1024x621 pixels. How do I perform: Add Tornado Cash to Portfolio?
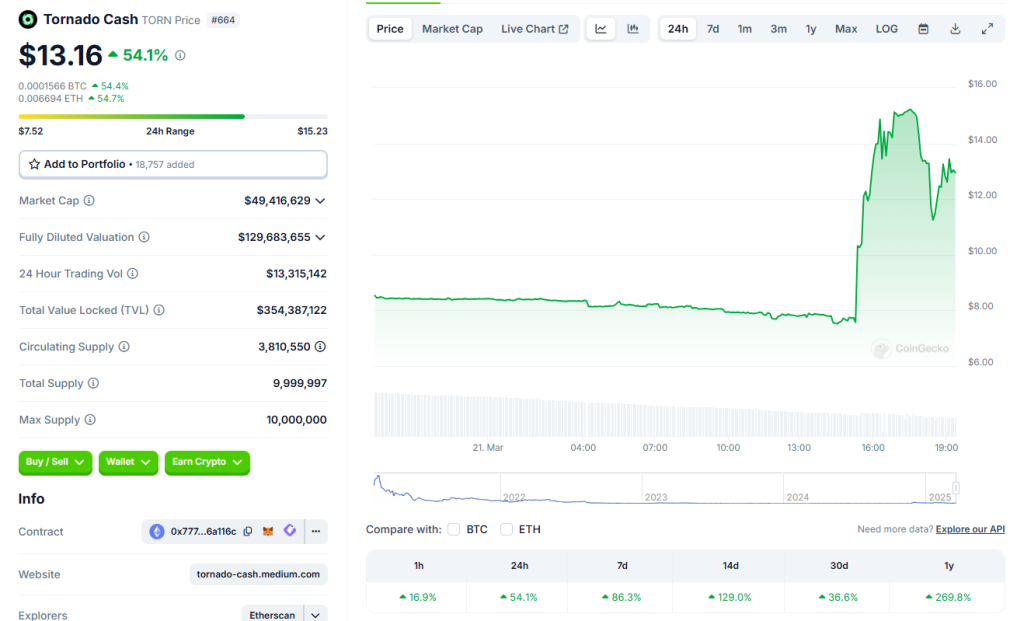(173, 165)
